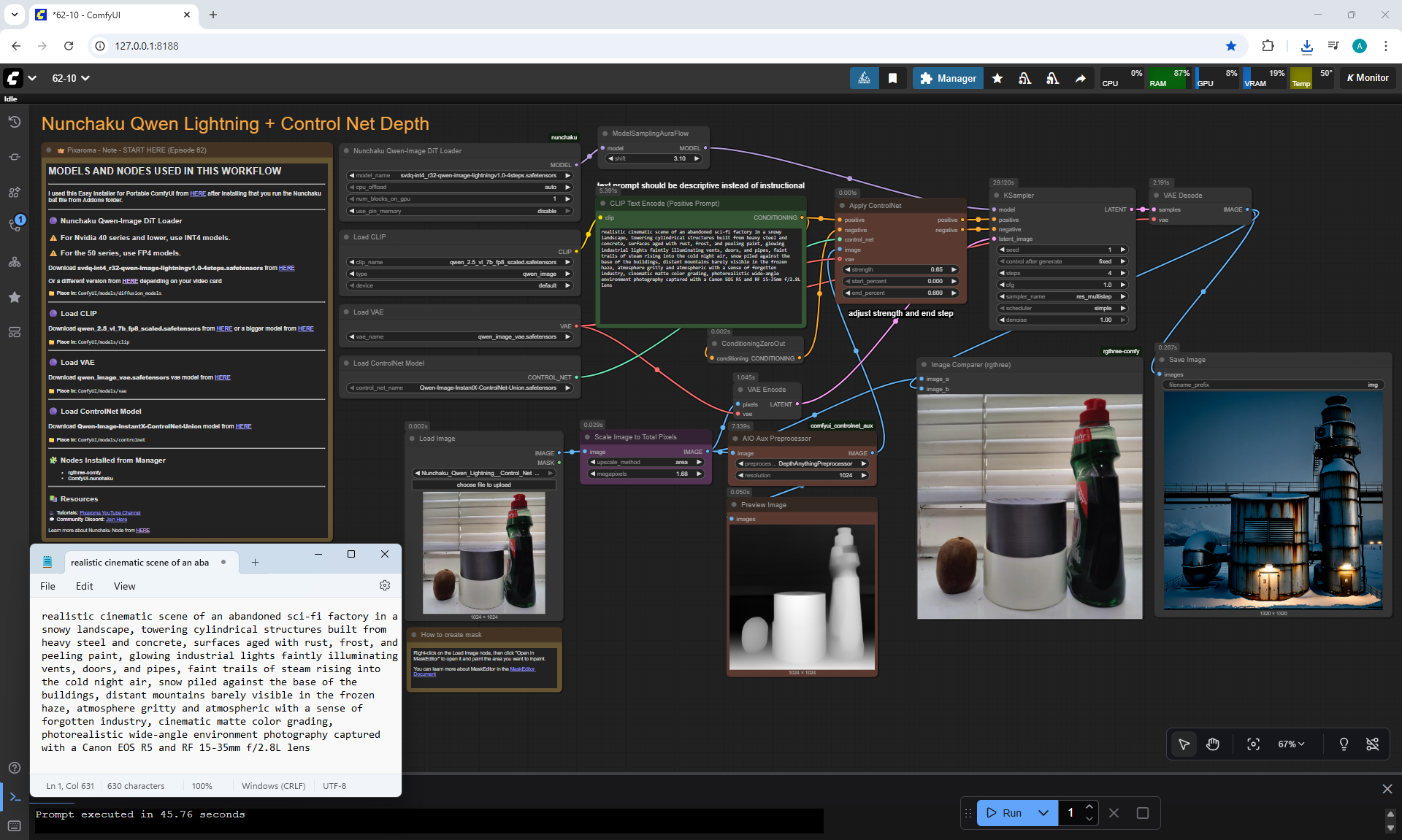Open the queue history sidebar icon
The height and width of the screenshot is (840, 1402).
[15, 122]
